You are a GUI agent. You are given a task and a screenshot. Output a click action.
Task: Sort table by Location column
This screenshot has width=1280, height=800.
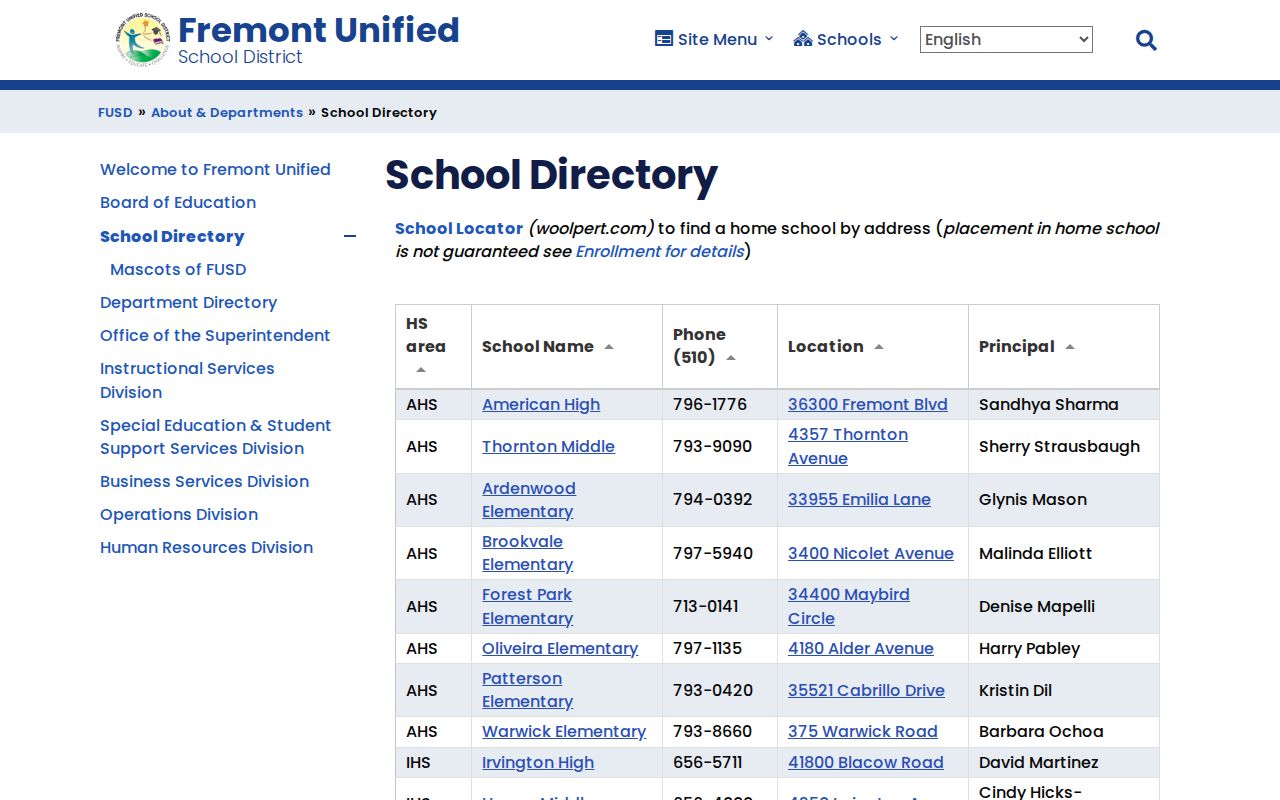click(873, 346)
